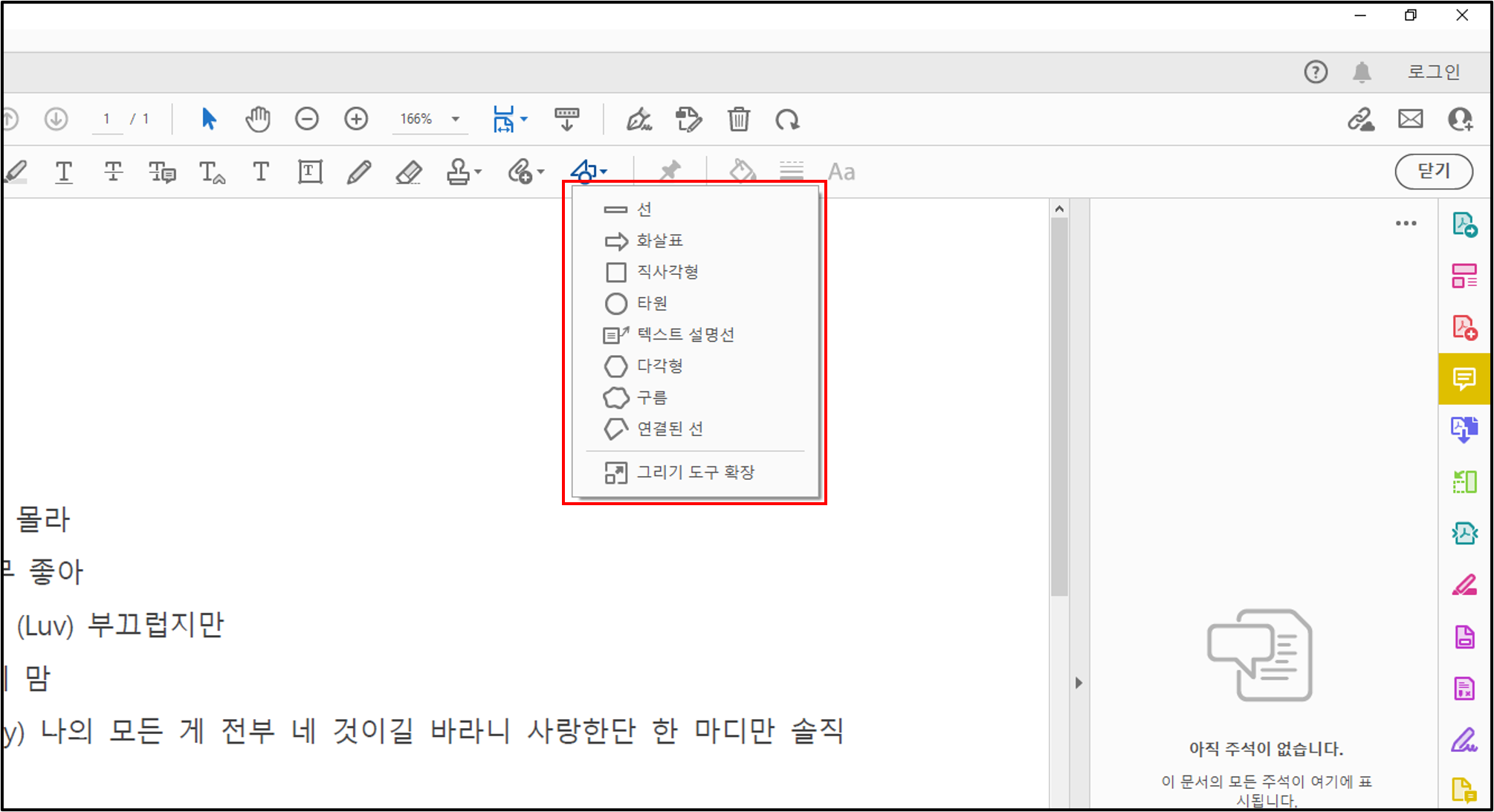The height and width of the screenshot is (812, 1494).
Task: Open notifications bell icon
Action: 1362,72
